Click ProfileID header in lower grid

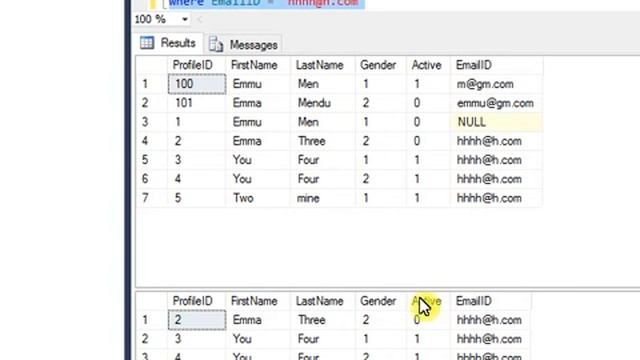point(196,301)
